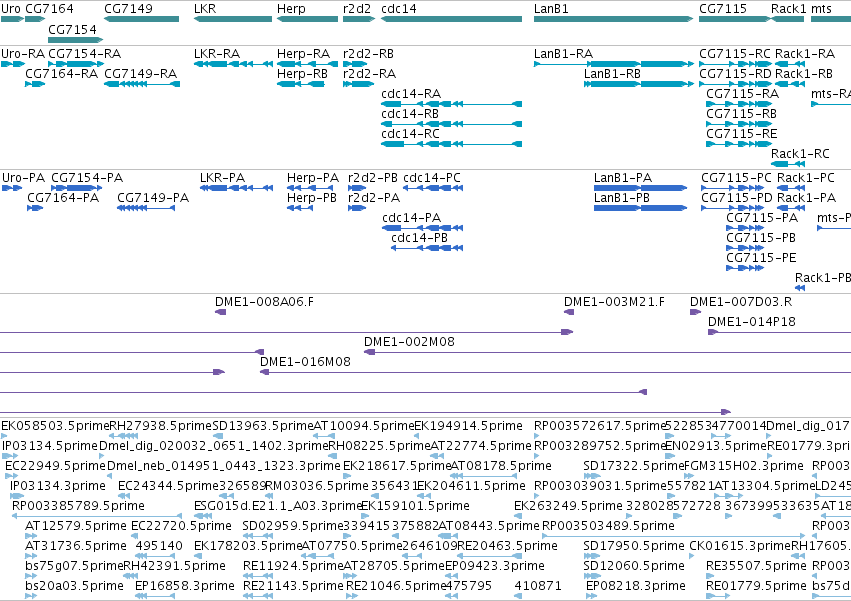
Task: Open the Rack1-RC transcript label
Action: pos(800,154)
